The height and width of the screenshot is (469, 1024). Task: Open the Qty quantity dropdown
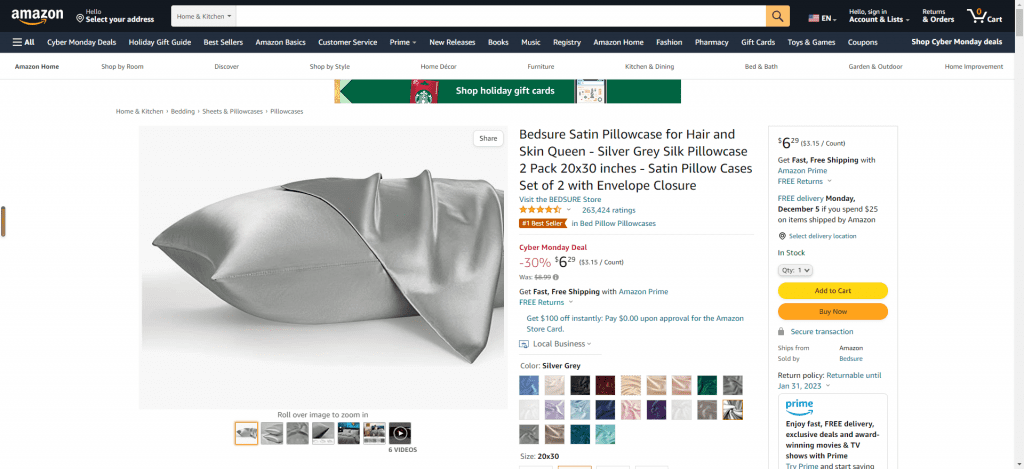tap(795, 270)
